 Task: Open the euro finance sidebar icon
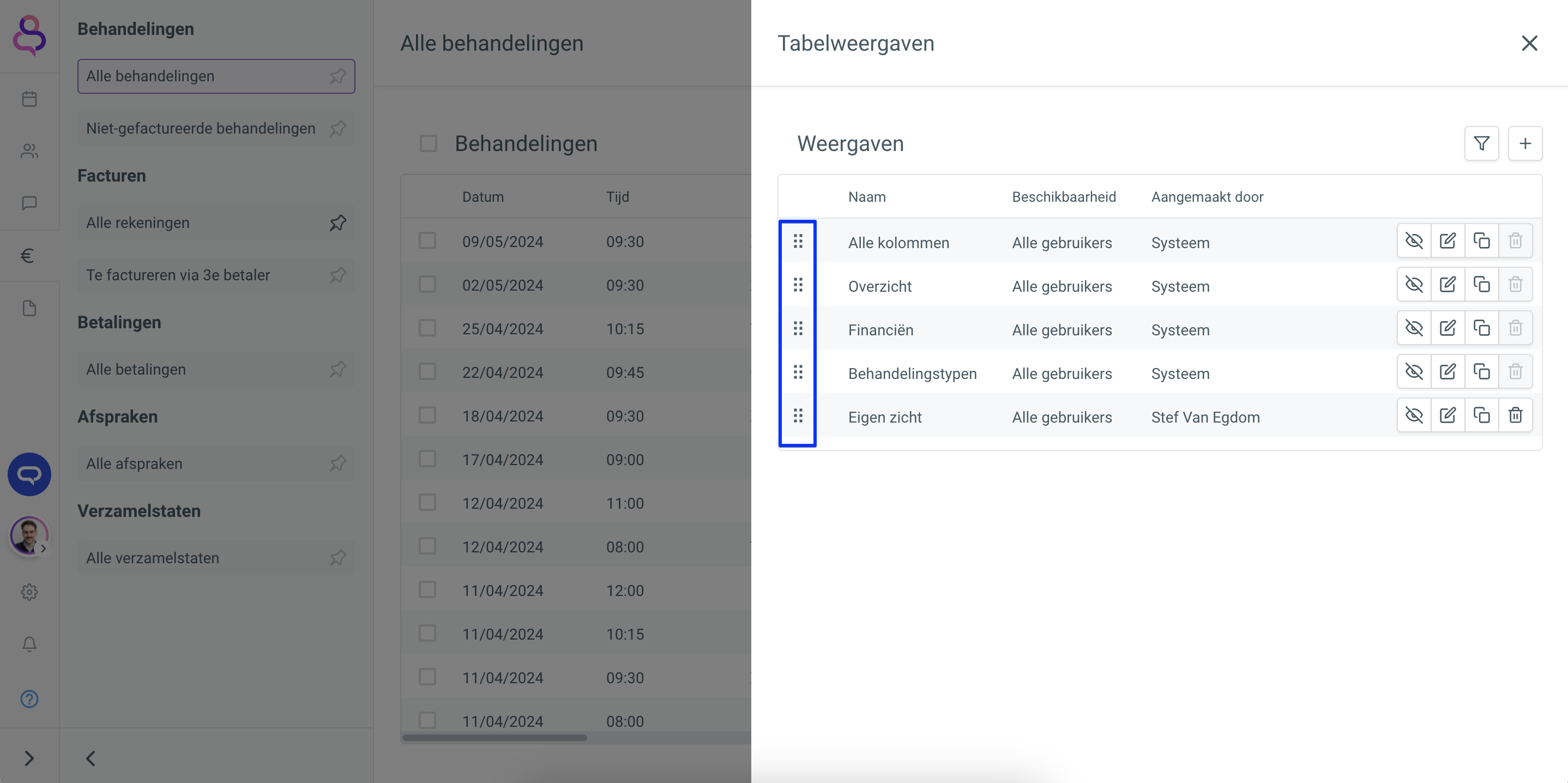point(27,256)
